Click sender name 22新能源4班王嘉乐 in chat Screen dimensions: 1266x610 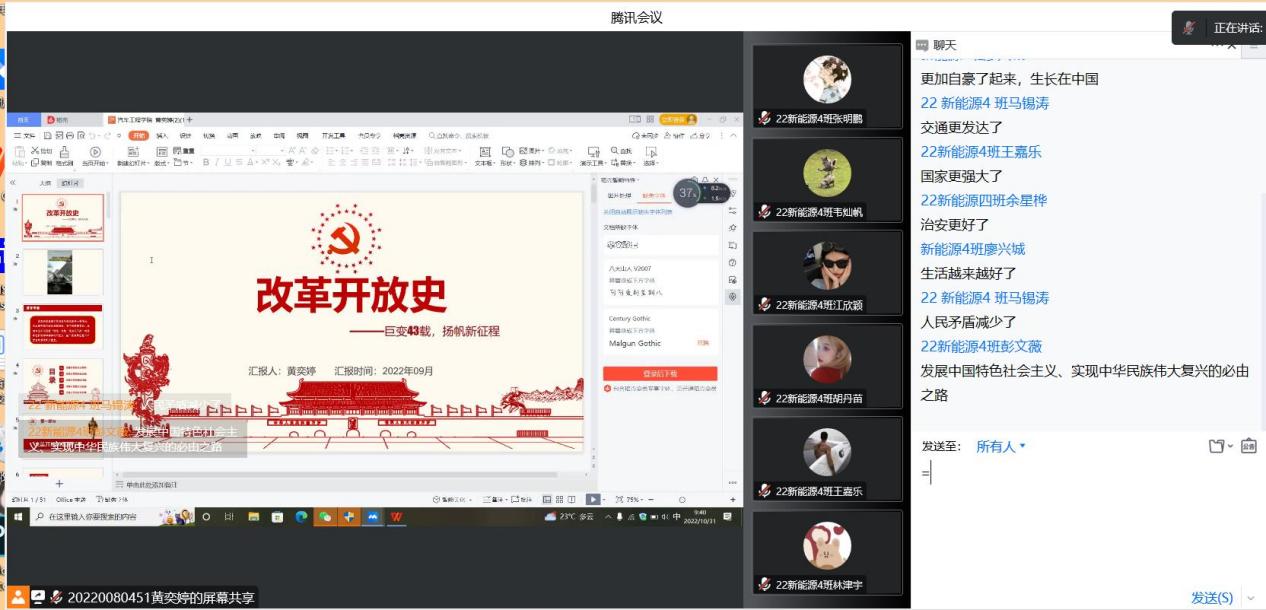tap(981, 152)
